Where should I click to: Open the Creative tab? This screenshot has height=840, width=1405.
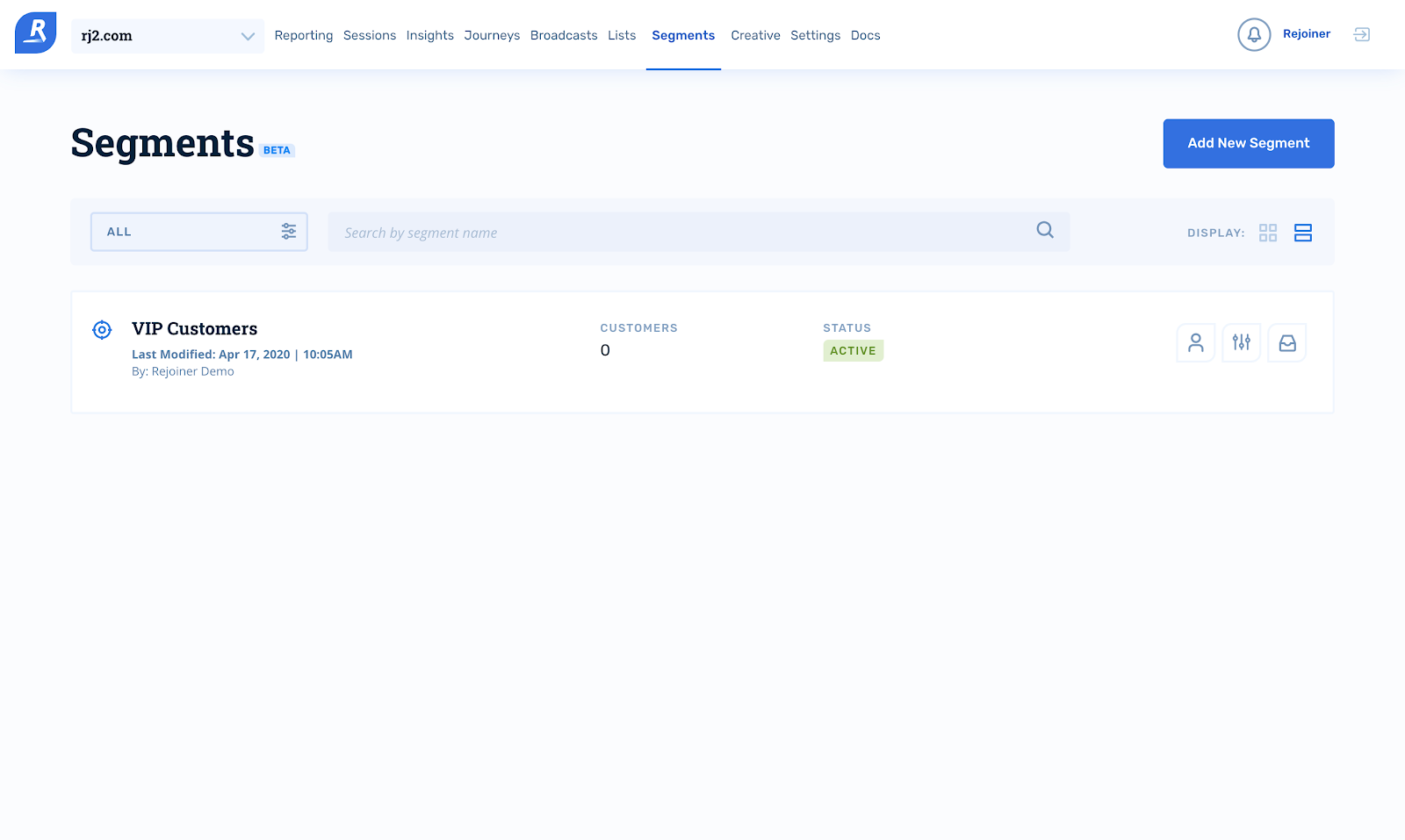(x=755, y=35)
